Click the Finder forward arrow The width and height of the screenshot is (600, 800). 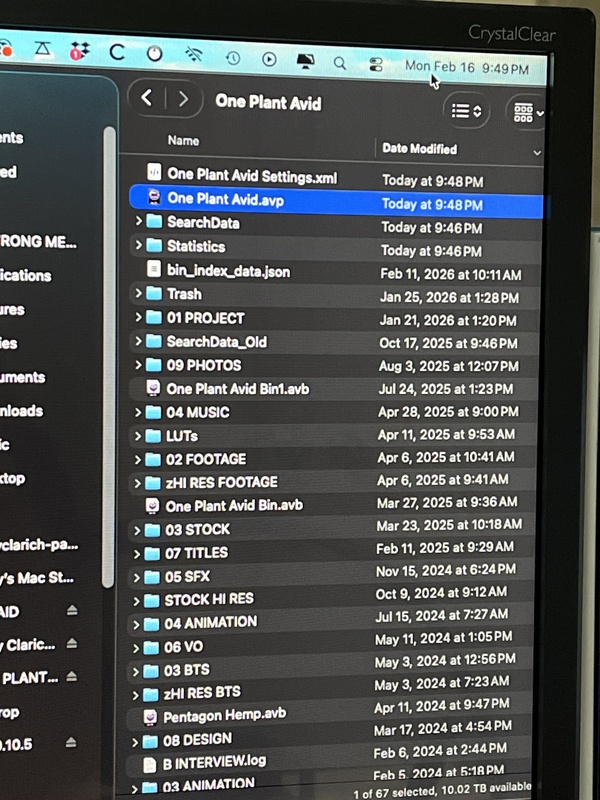pos(183,99)
